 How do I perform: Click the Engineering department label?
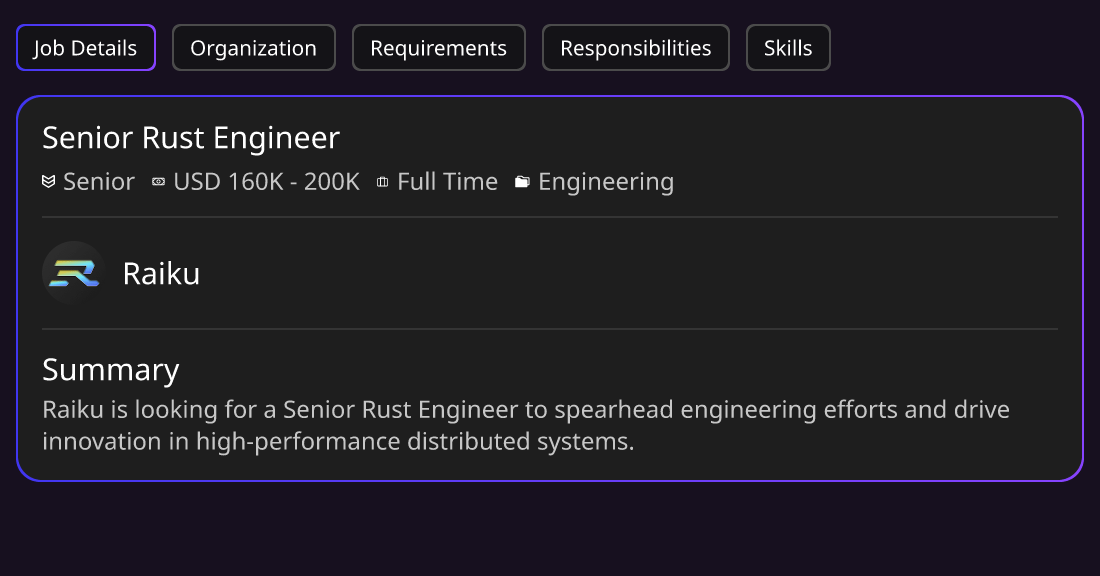pyautogui.click(x=606, y=182)
